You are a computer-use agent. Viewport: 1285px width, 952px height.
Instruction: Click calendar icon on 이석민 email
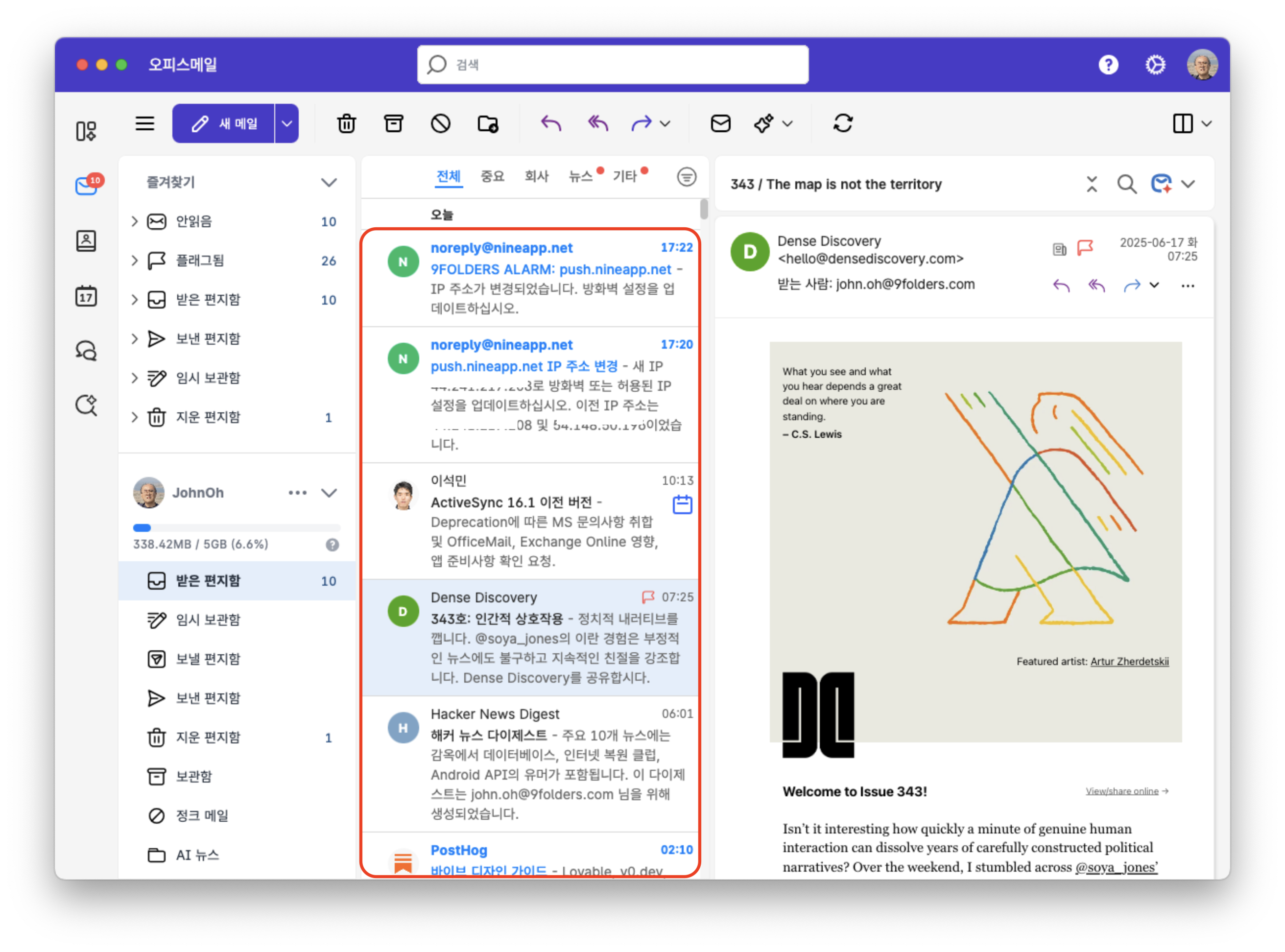coord(682,505)
